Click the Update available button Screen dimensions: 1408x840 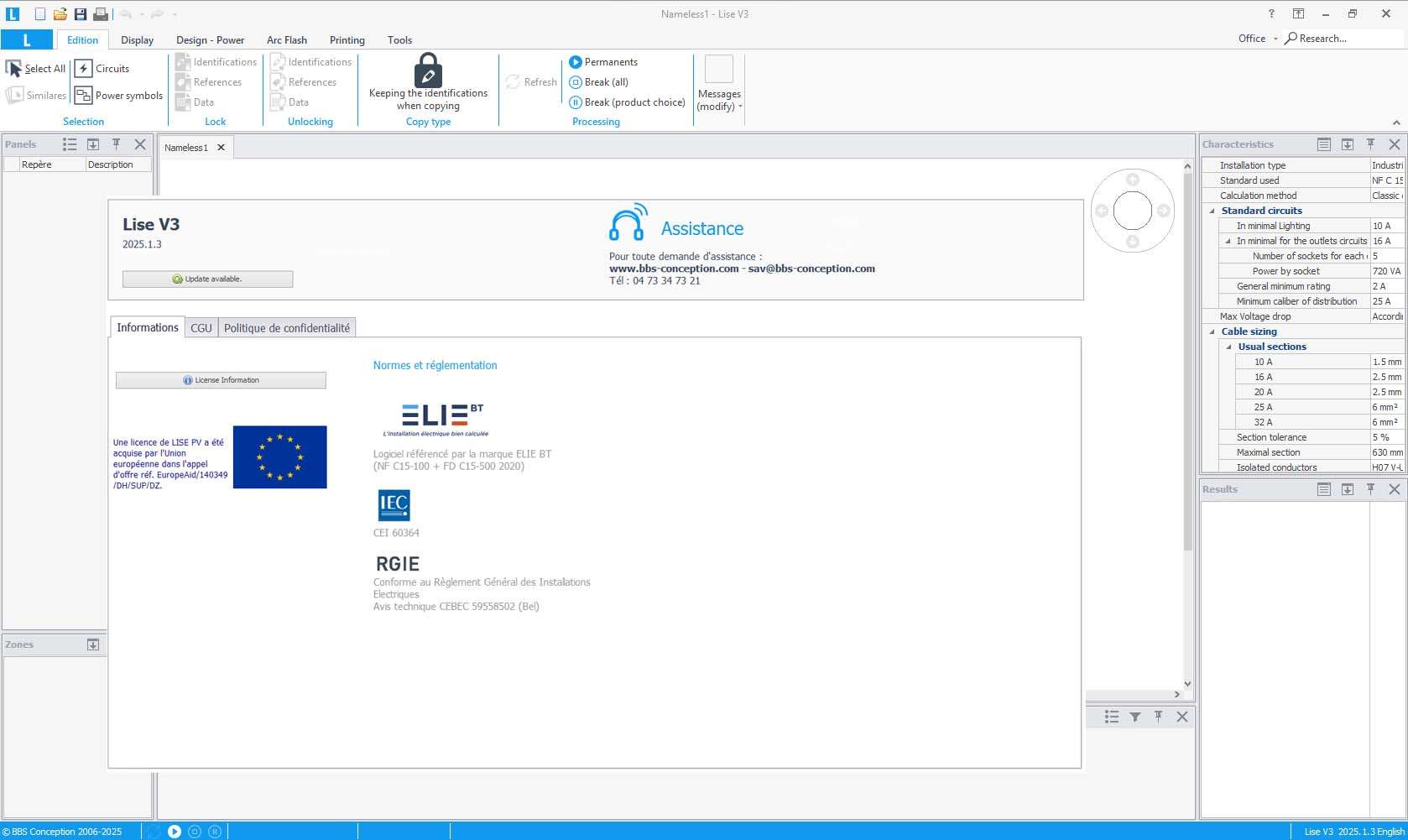207,279
